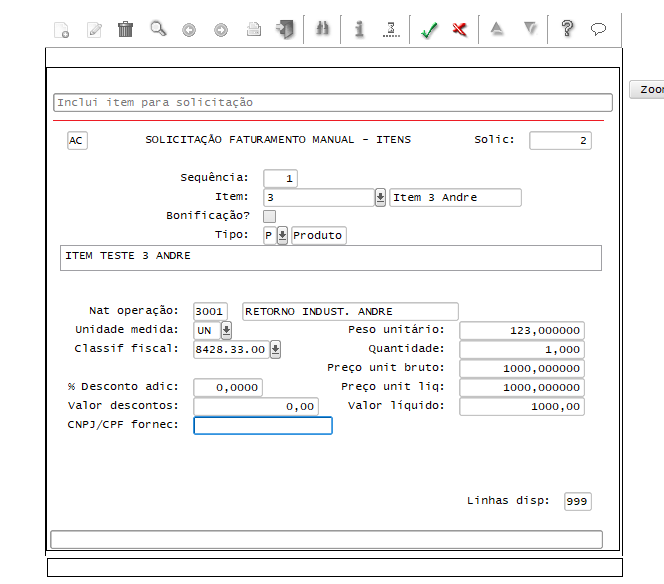Screen dimensions: 664x584
Task: Click the CNPJ/CPF fornec input field
Action: (263, 425)
